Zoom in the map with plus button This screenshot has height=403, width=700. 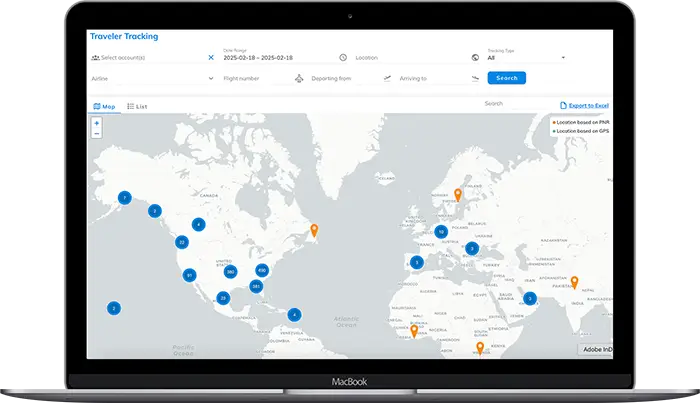click(96, 123)
